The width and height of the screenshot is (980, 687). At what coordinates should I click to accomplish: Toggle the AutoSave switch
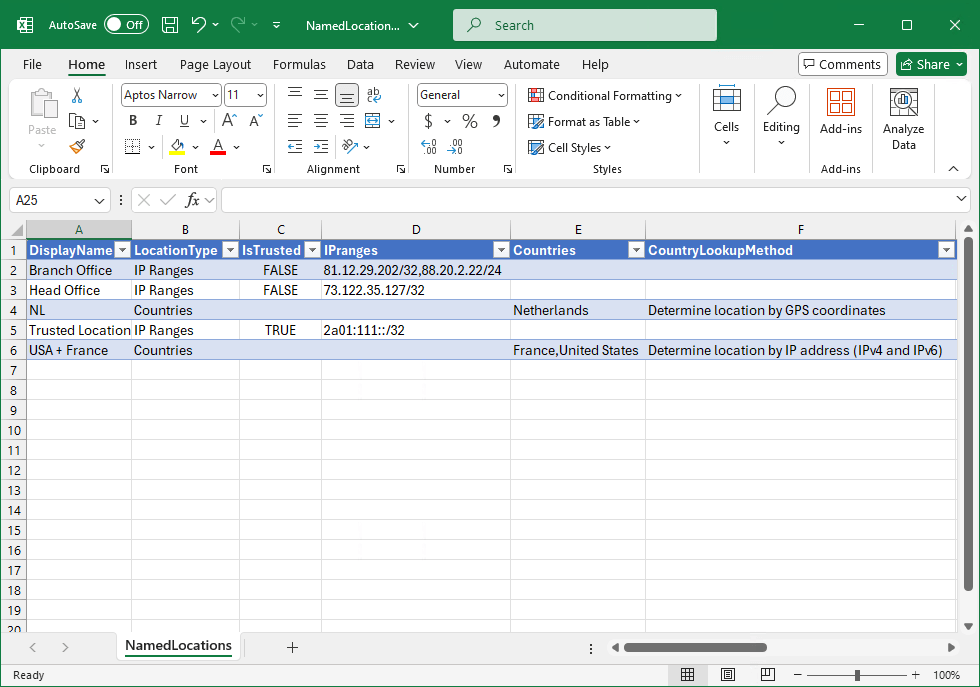coord(126,25)
